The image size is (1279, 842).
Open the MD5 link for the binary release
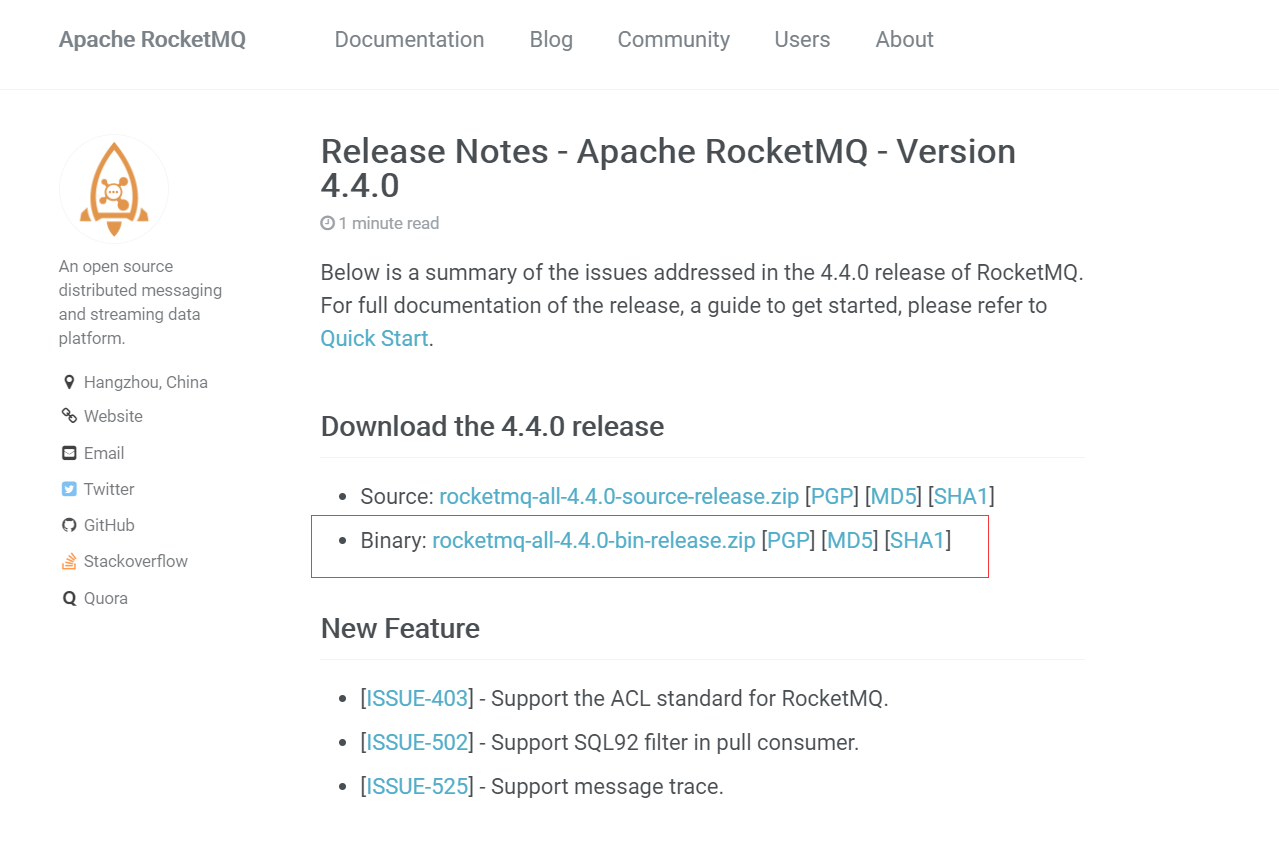click(850, 540)
